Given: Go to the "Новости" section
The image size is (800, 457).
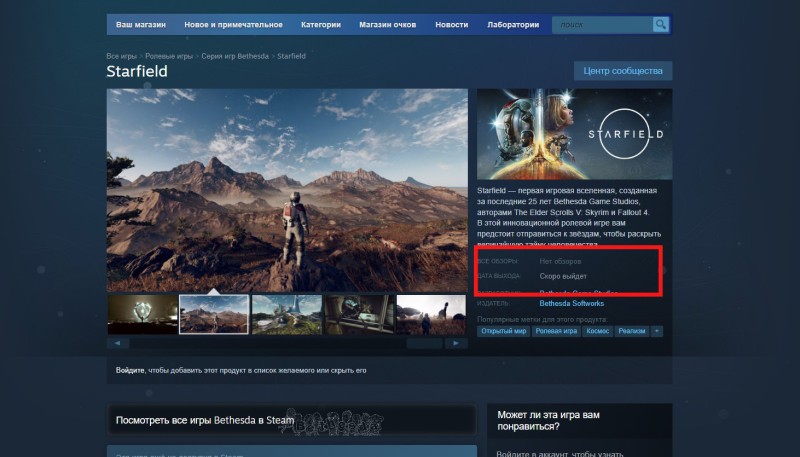Looking at the screenshot, I should click(452, 24).
